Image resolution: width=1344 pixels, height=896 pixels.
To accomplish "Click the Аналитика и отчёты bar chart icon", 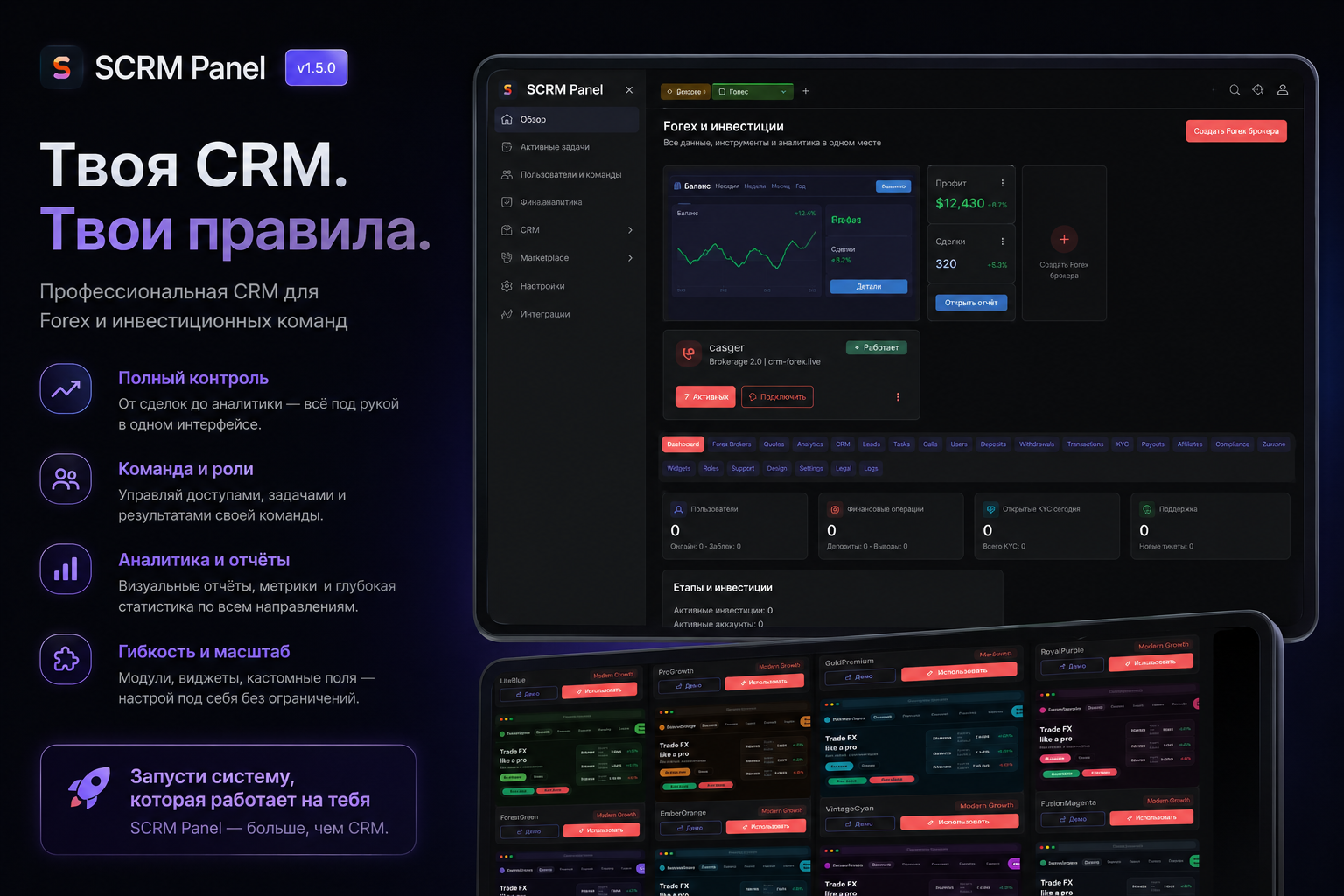I will point(66,570).
